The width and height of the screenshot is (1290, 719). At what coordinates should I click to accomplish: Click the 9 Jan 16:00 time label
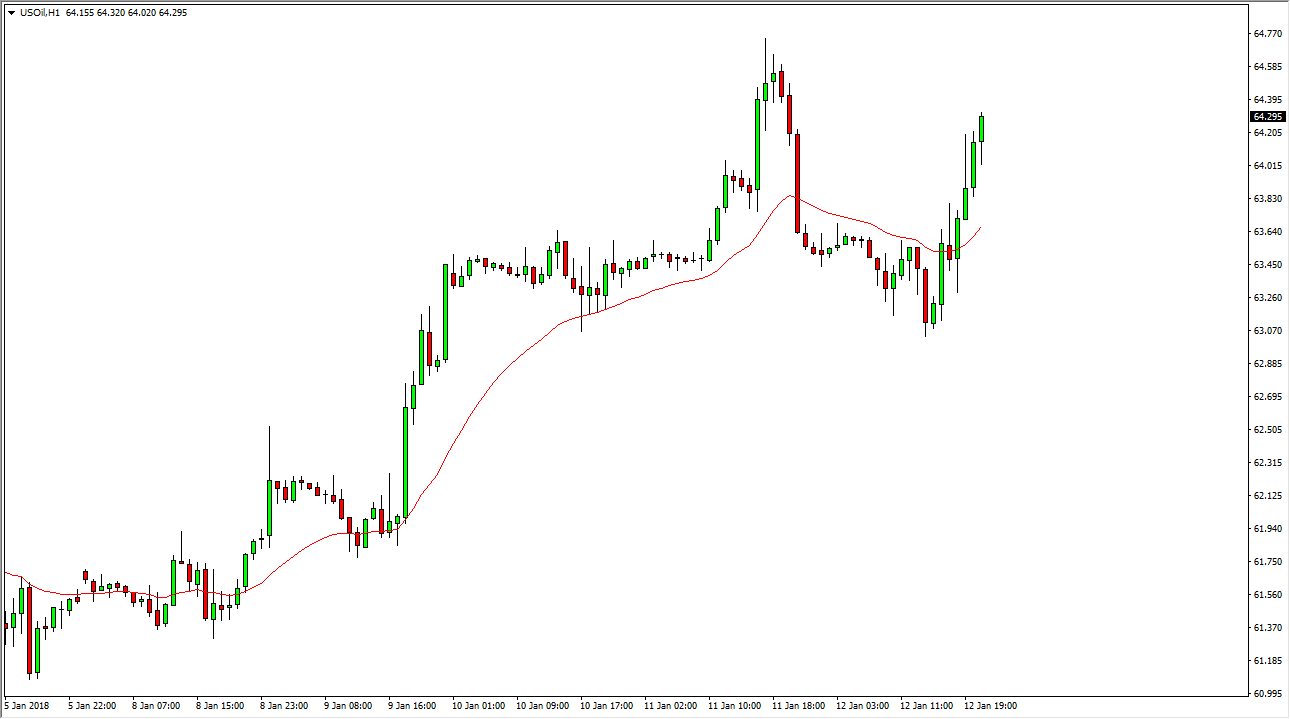click(x=413, y=706)
